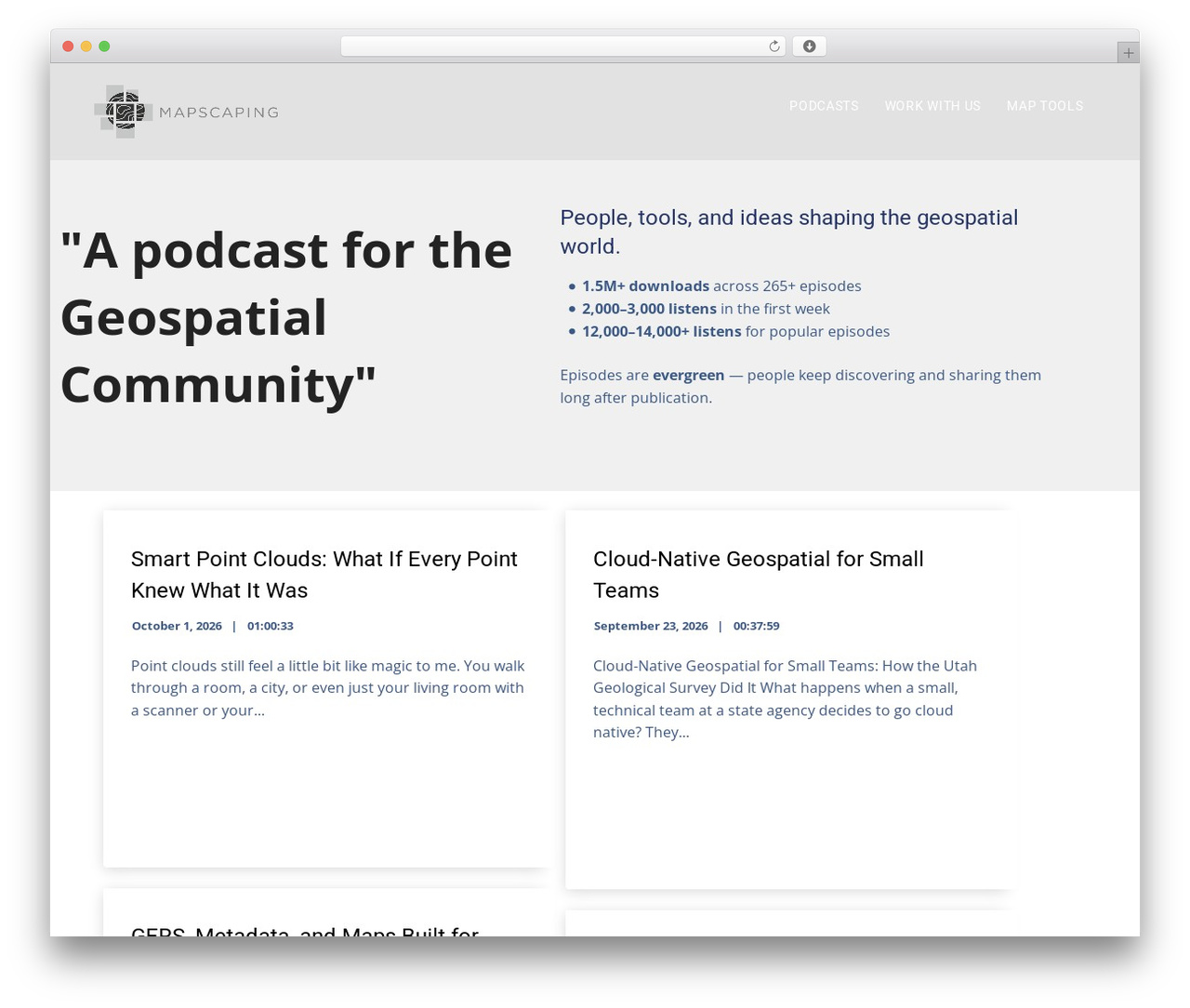1190x1008 pixels.
Task: Open Cloud-Native Geospatial for Small Teams episode
Action: [759, 575]
